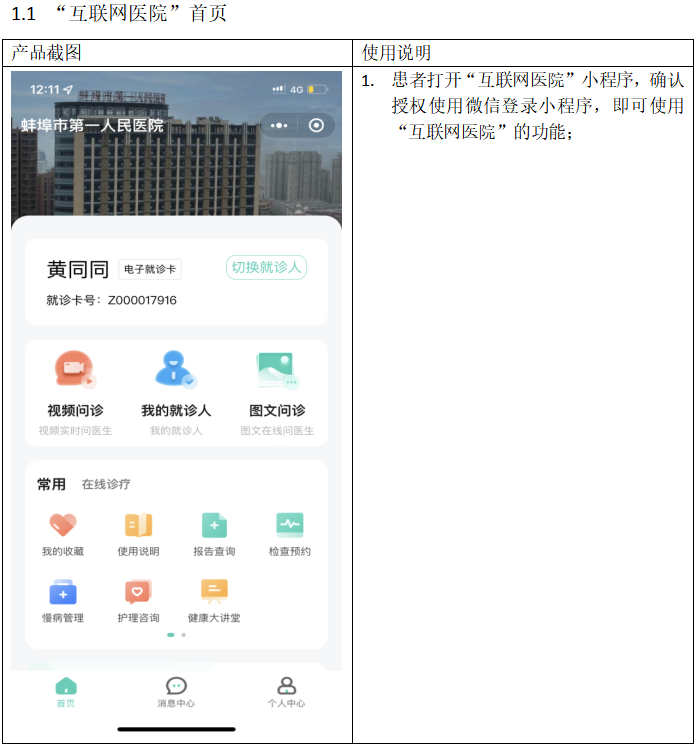697x749 pixels.
Task: Tap the signal strength bars
Action: [x=279, y=89]
